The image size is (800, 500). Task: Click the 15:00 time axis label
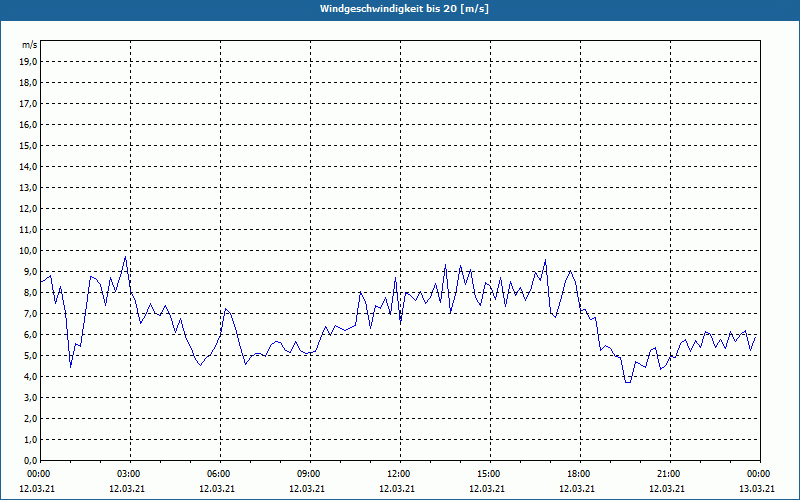click(490, 474)
